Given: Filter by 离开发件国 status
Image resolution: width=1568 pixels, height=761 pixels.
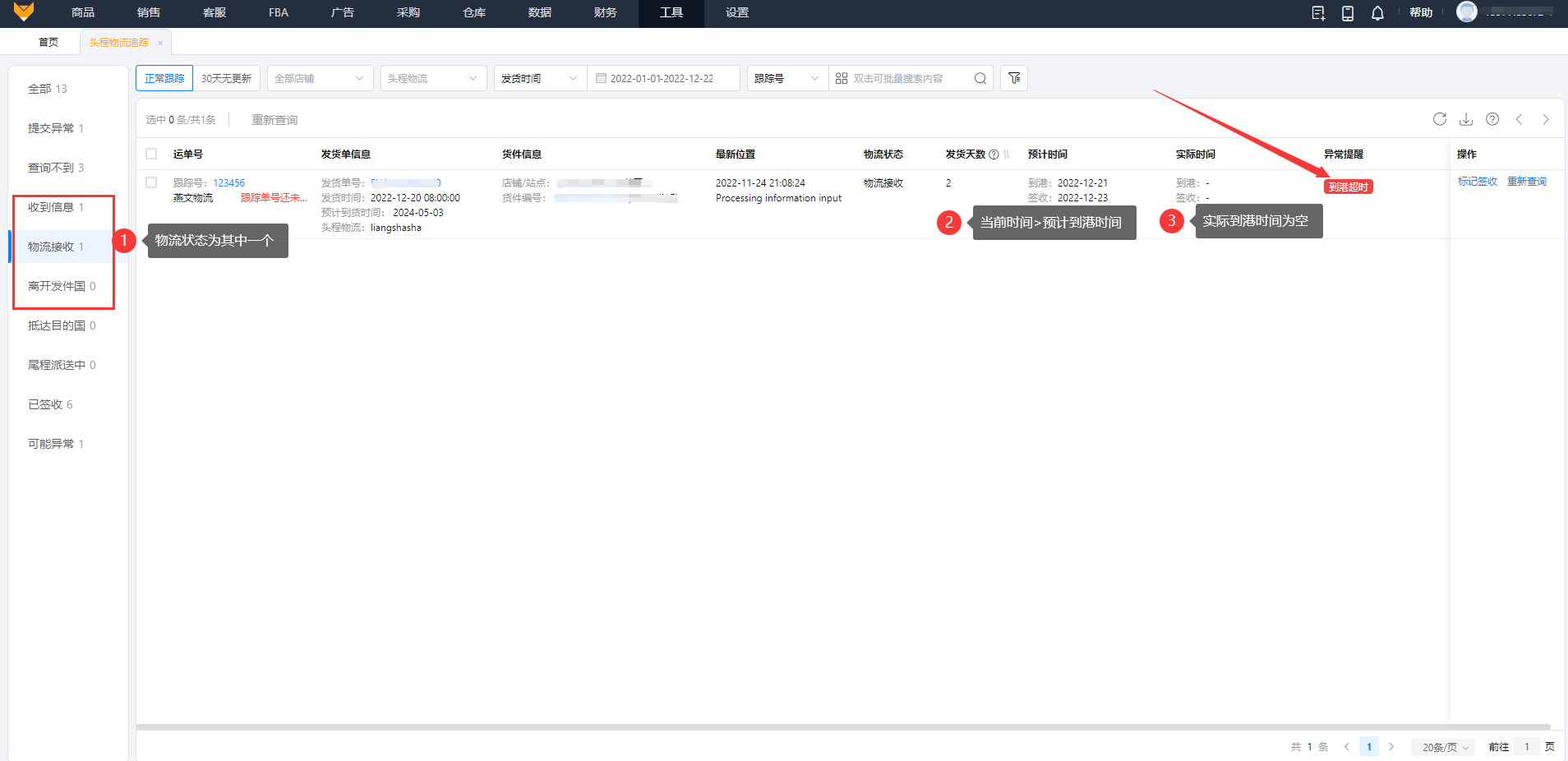Looking at the screenshot, I should 62,286.
